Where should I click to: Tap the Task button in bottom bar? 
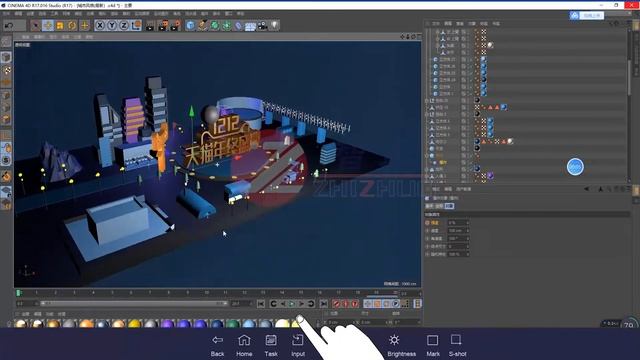pos(271,345)
